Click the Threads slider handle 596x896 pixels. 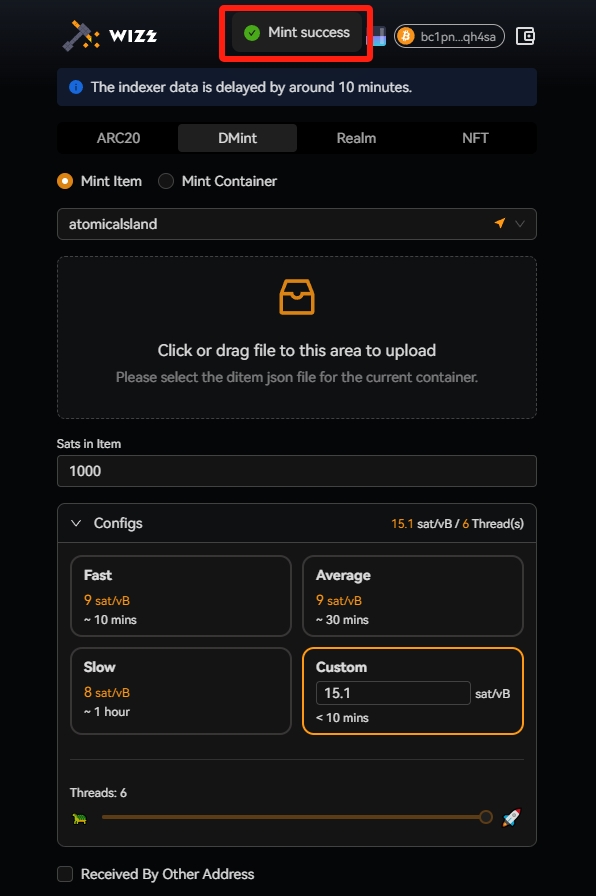pos(486,817)
